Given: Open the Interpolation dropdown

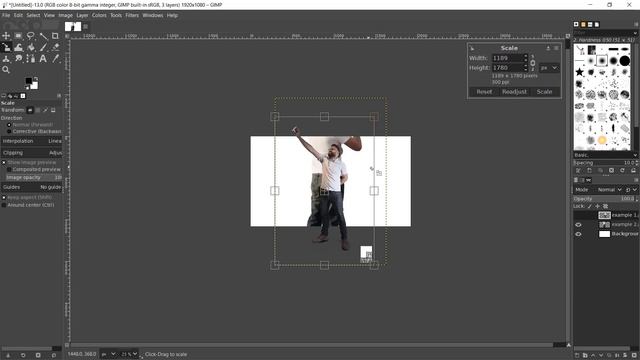Looking at the screenshot, I should coord(31,141).
